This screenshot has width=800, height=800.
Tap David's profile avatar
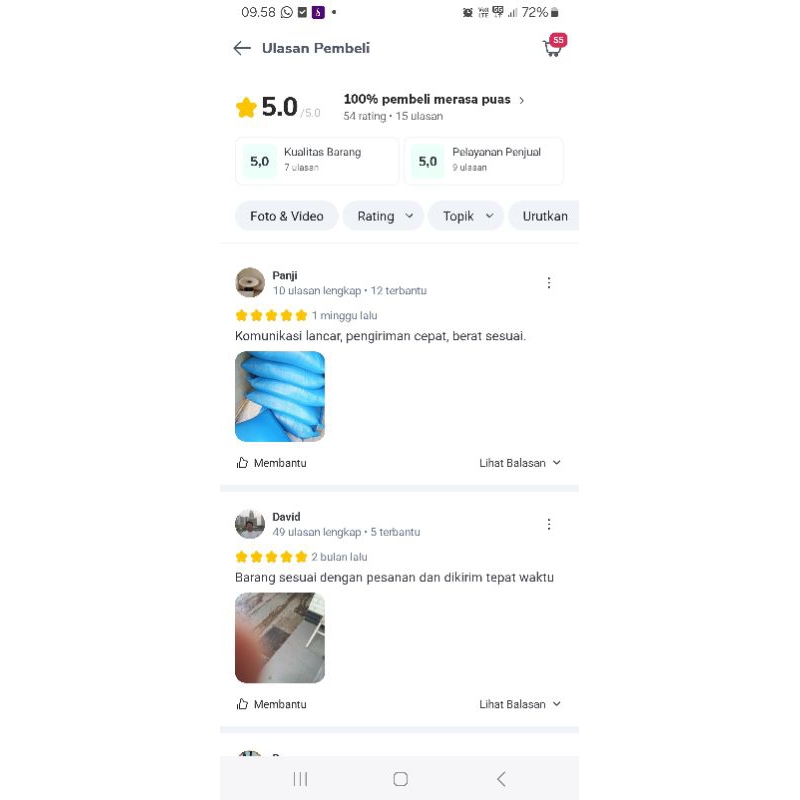tap(250, 523)
